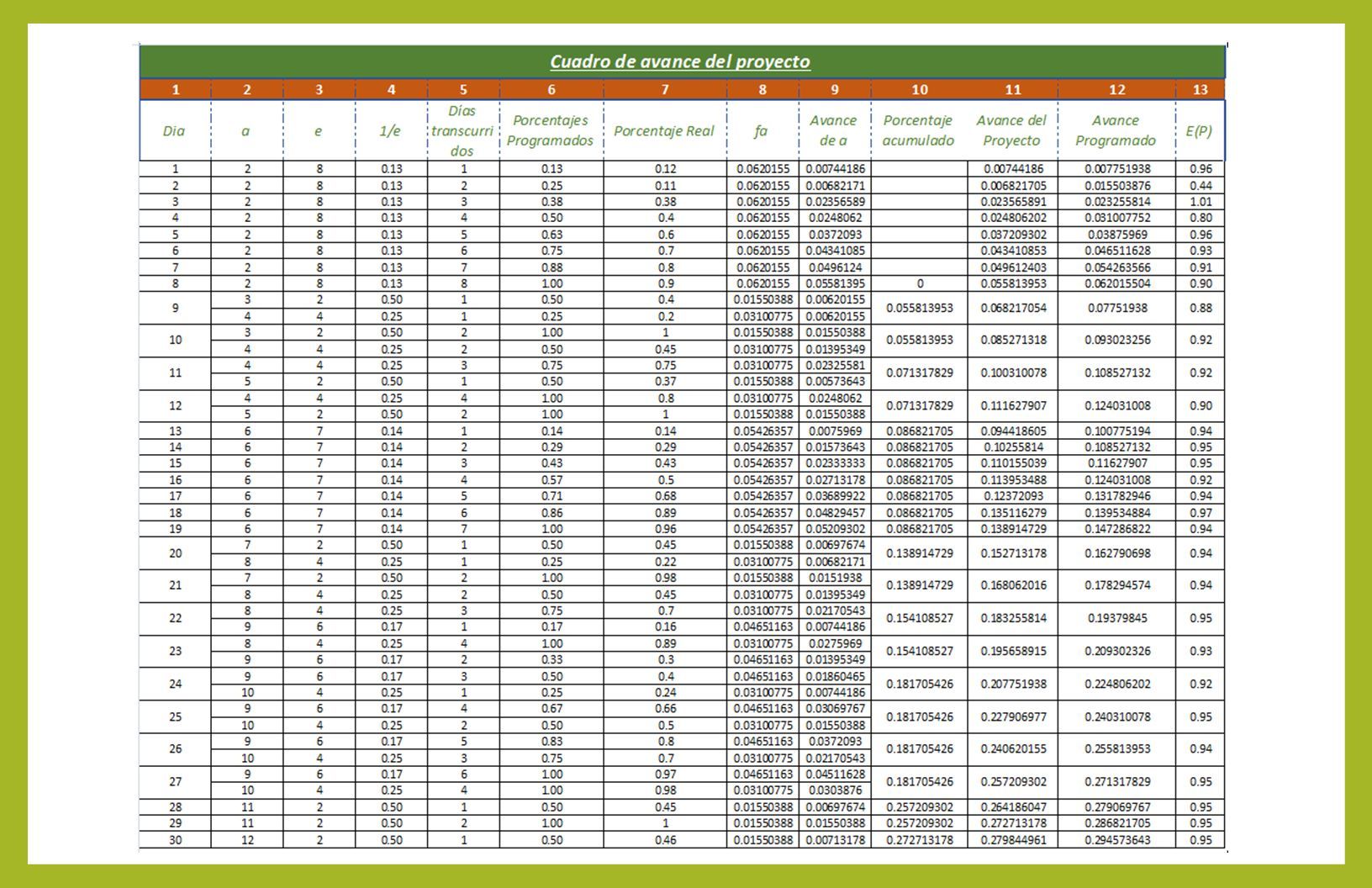1372x888 pixels.
Task: Select the 'Avance Programado' header
Action: tap(1116, 130)
